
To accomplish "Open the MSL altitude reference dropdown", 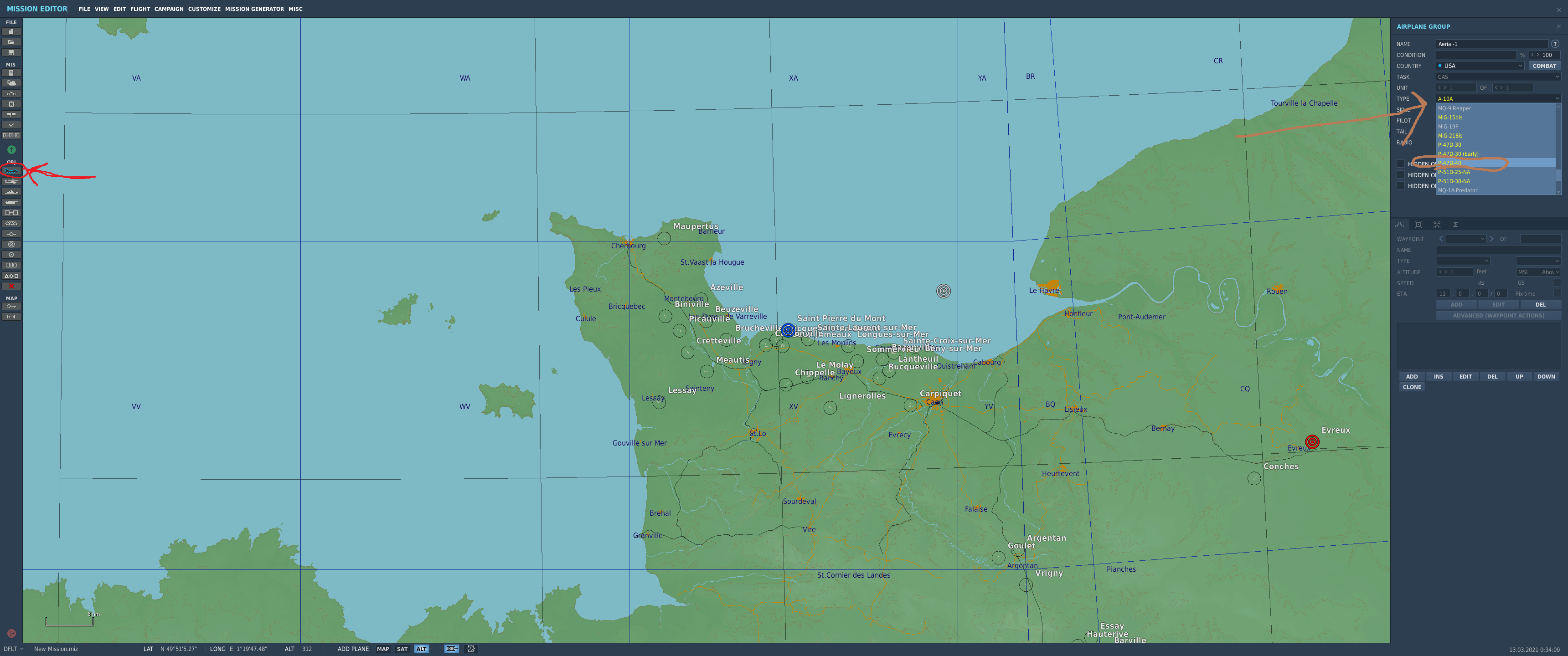I will click(x=1538, y=272).
